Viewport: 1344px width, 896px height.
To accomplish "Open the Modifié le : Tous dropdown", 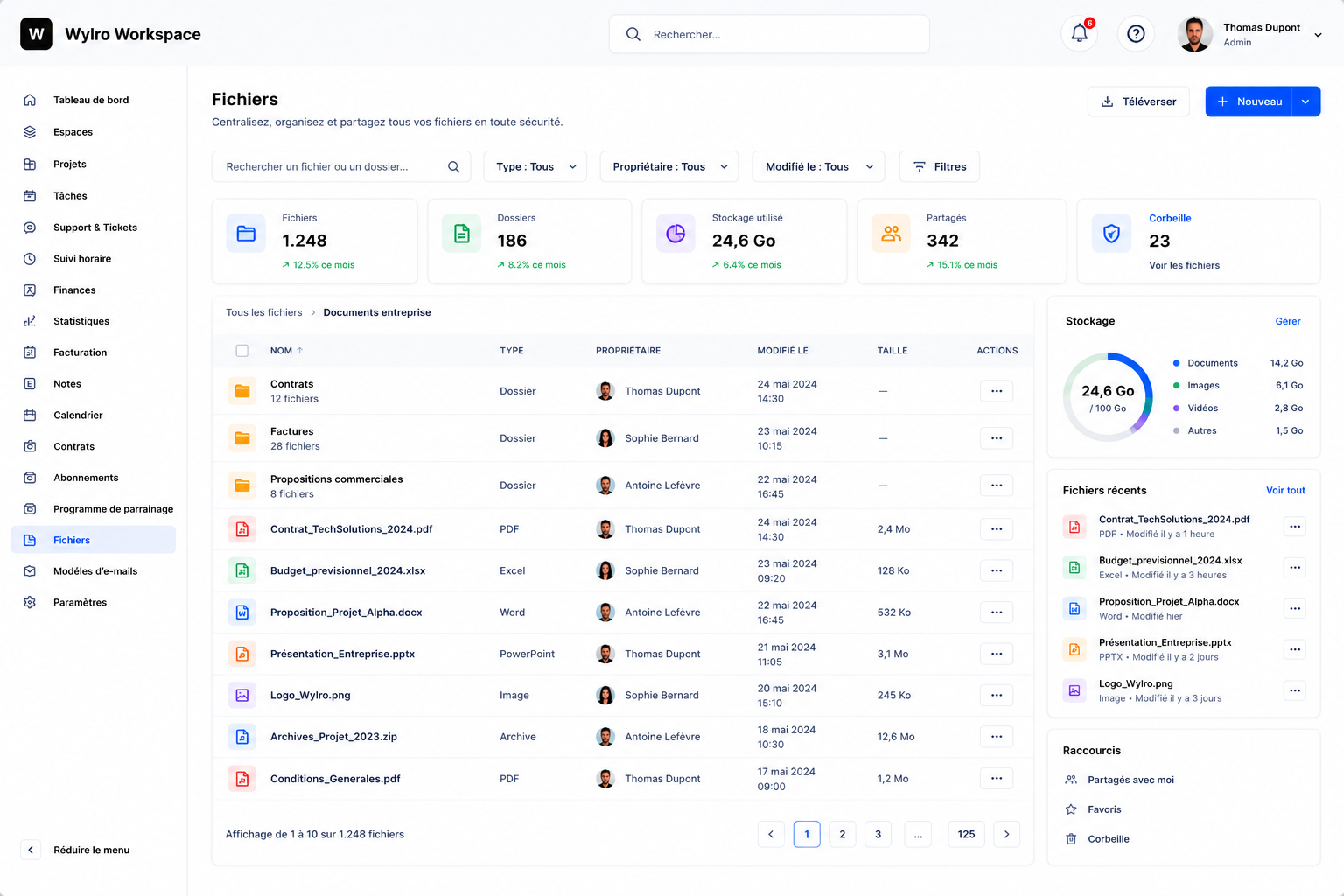I will pos(818,166).
